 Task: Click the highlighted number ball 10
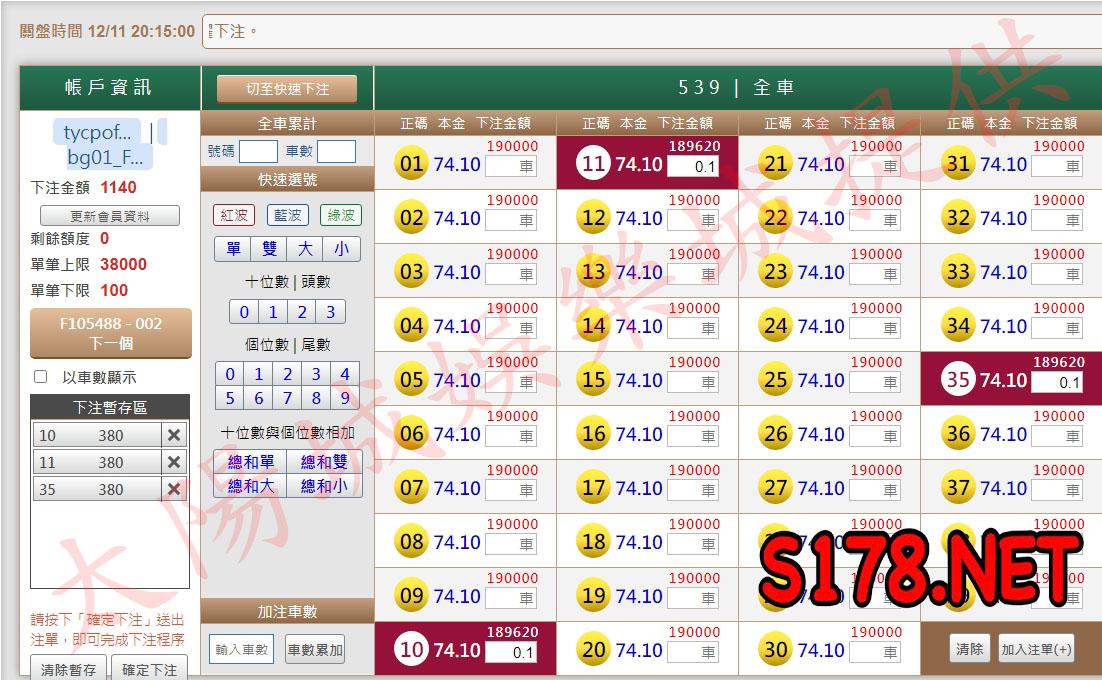(x=412, y=650)
